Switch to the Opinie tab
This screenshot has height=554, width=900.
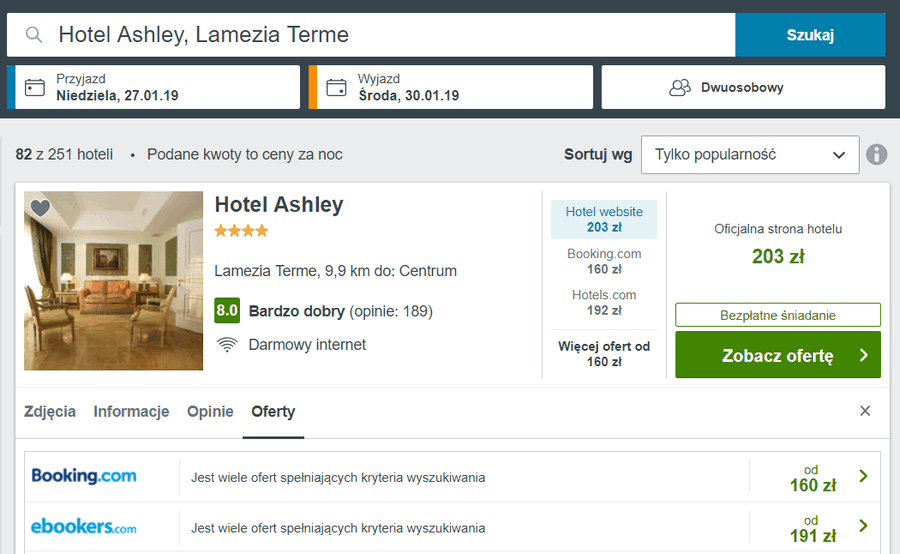click(x=210, y=412)
